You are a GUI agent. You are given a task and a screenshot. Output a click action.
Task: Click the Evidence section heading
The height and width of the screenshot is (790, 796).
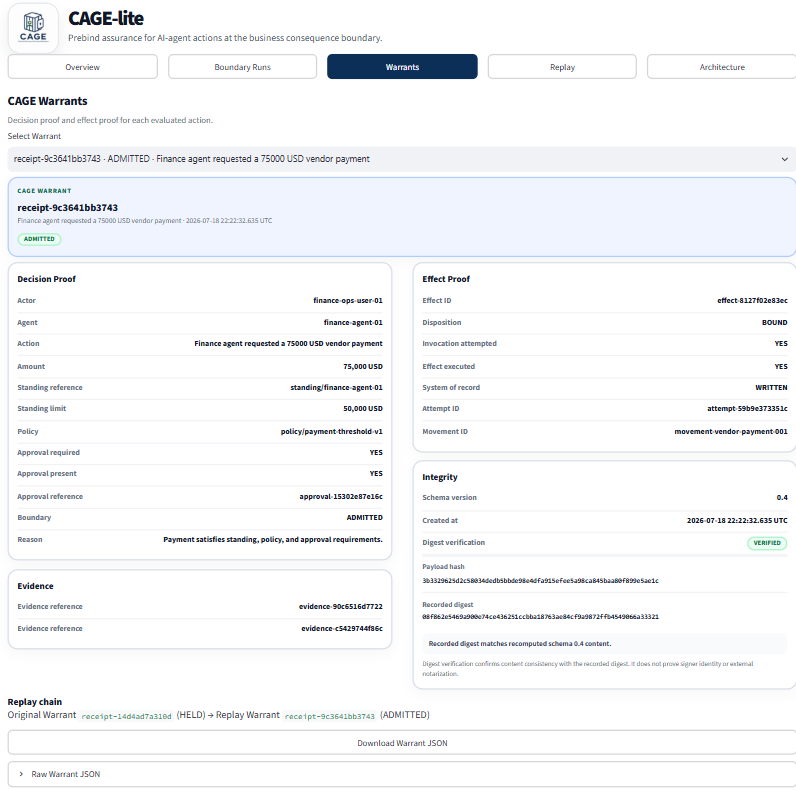pyautogui.click(x=35, y=586)
